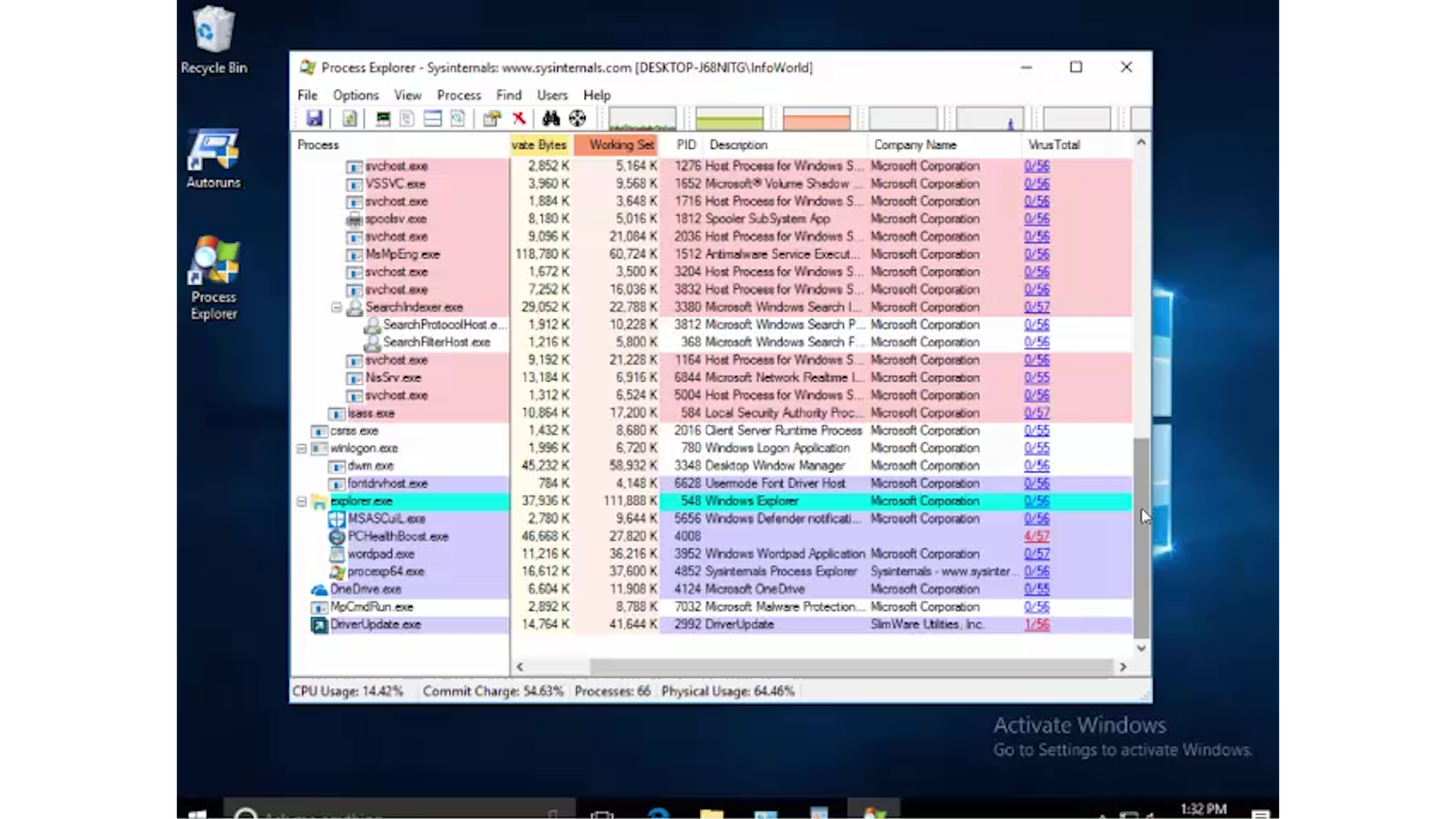The image size is (1456, 819).
Task: Open the VirusTotal link for wordpad.exe
Action: pos(1037,554)
